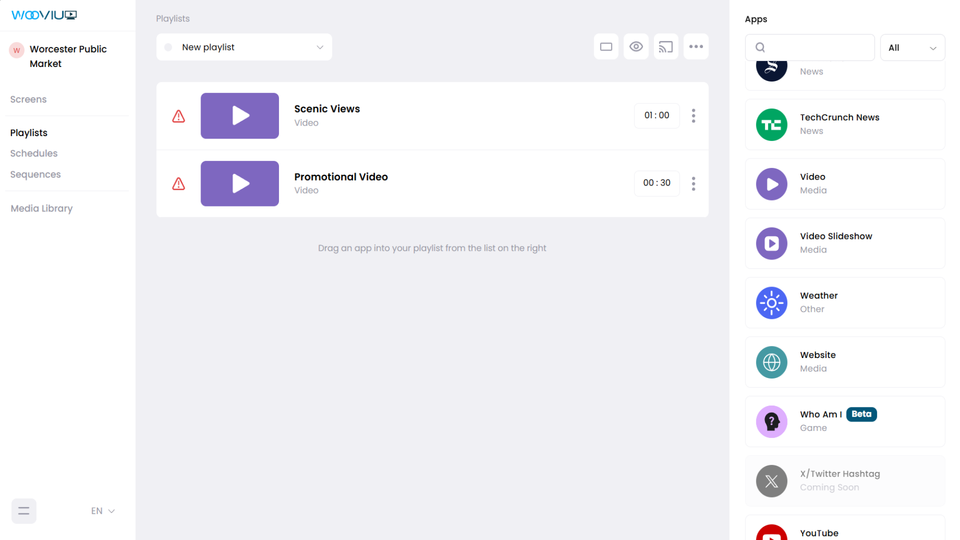Click the Video Slideshow app icon
This screenshot has width=960, height=540.
coord(771,243)
